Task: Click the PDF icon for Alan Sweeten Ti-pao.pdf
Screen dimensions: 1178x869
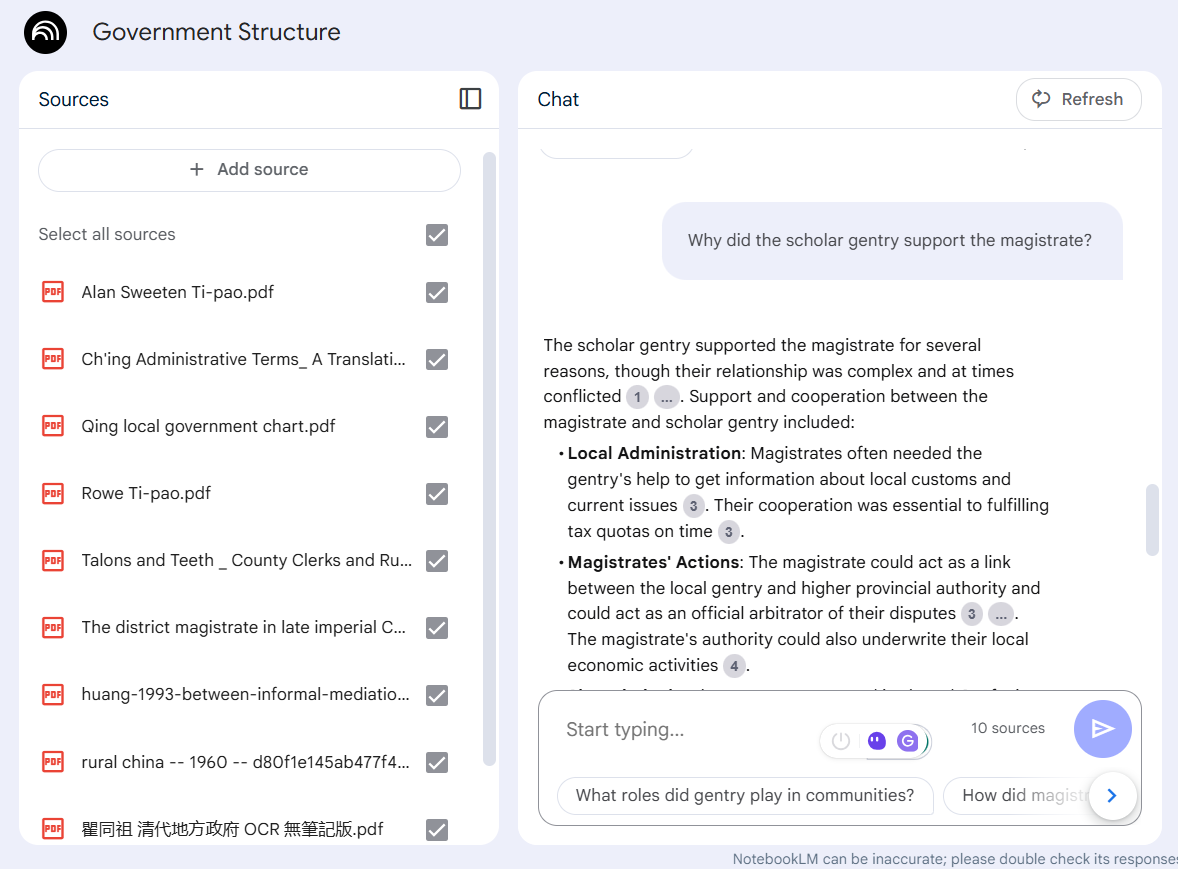Action: click(53, 292)
